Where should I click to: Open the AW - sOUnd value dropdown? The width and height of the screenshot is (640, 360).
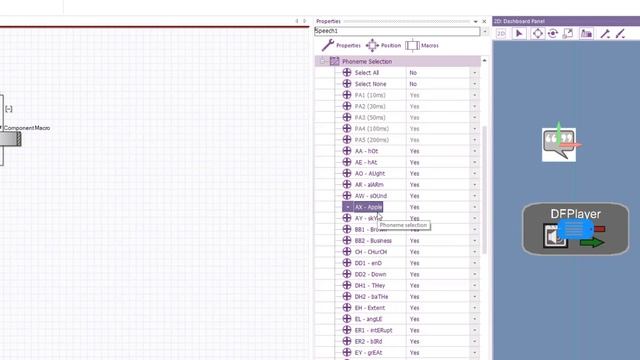[x=475, y=196]
